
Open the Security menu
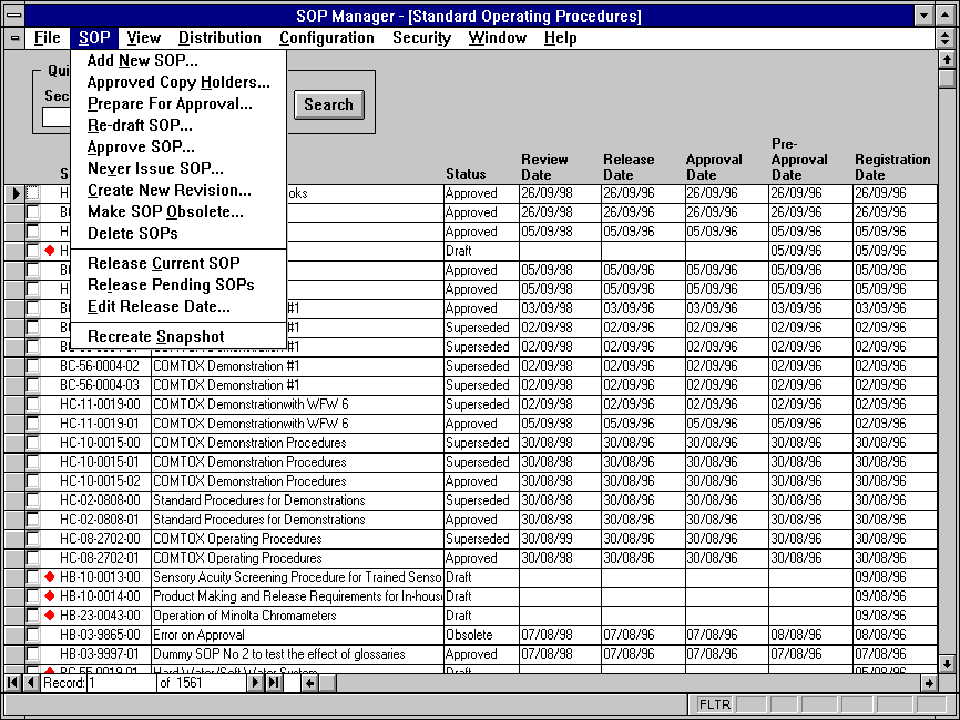[x=422, y=38]
